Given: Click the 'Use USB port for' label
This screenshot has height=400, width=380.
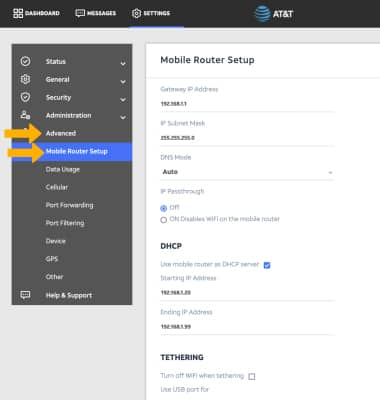Looking at the screenshot, I should (185, 389).
